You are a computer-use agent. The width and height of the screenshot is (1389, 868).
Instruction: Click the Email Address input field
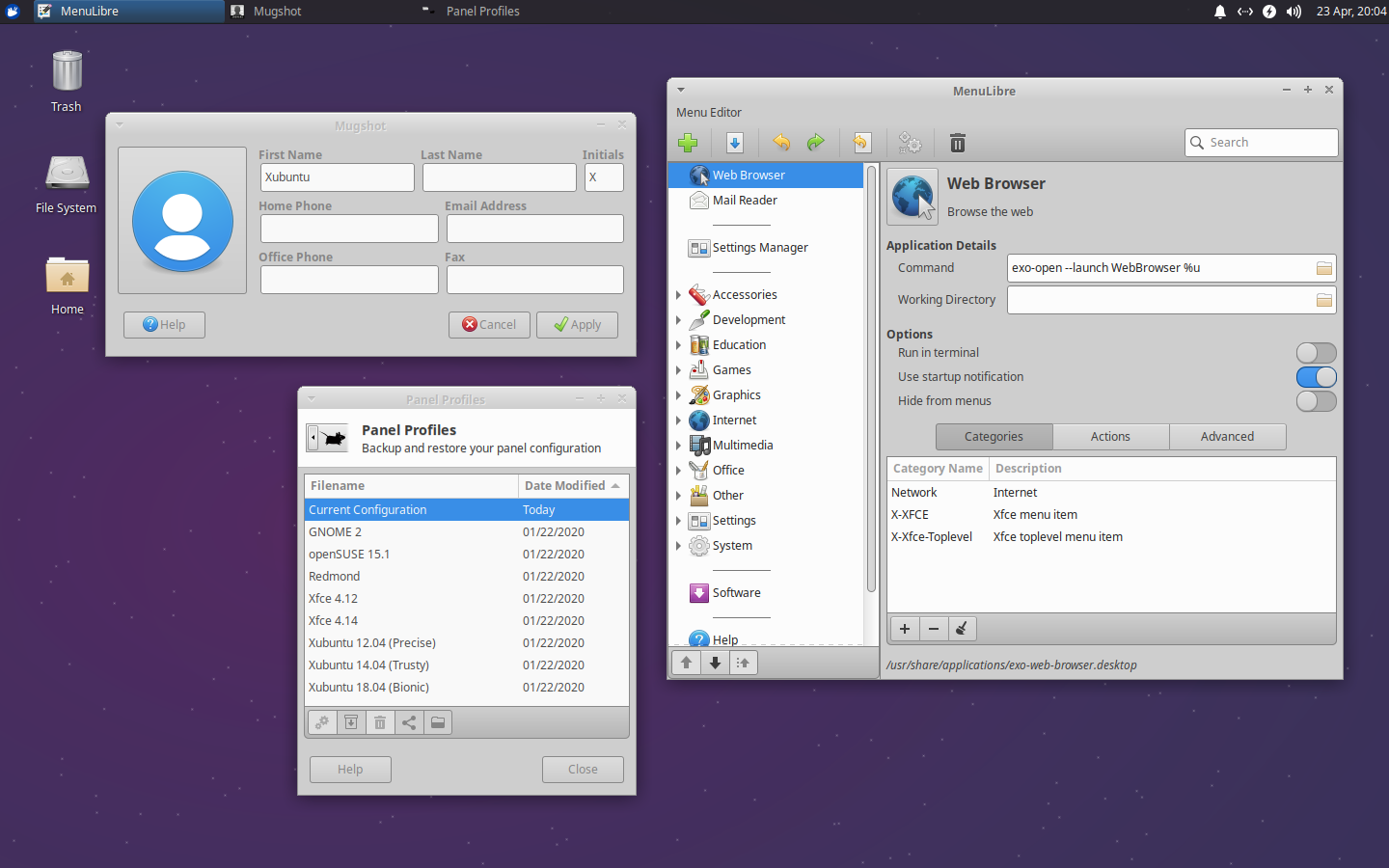pos(534,229)
